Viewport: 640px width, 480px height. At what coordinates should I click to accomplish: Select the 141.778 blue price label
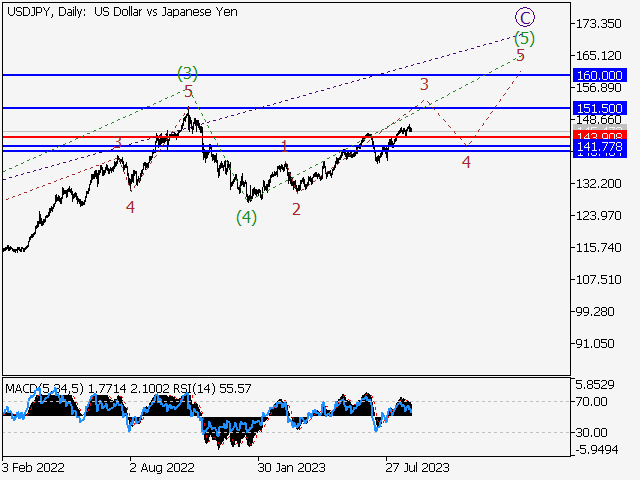(600, 147)
